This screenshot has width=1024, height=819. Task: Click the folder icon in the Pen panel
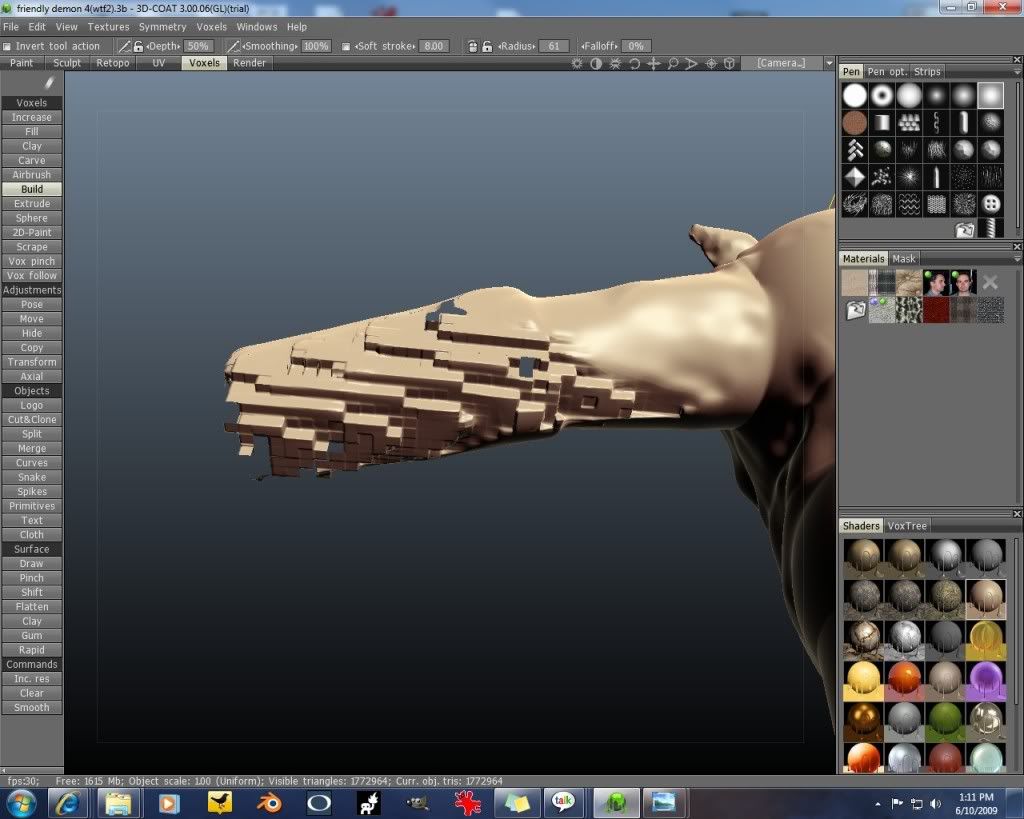pos(964,230)
